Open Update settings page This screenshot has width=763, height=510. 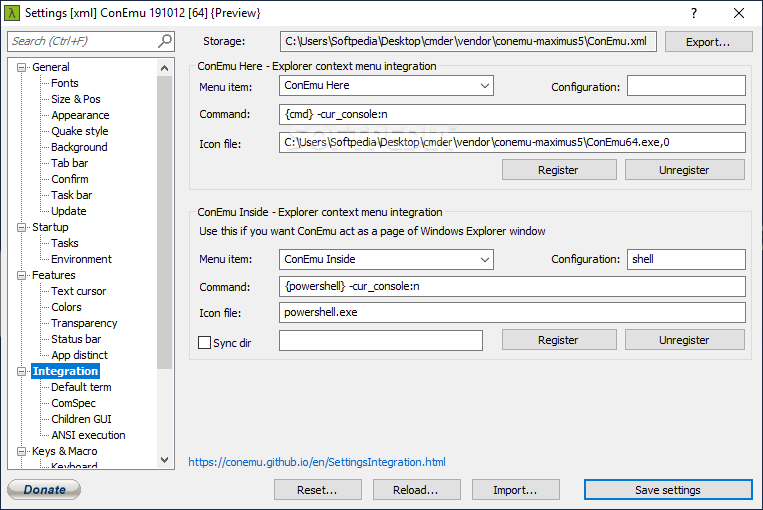coord(69,211)
